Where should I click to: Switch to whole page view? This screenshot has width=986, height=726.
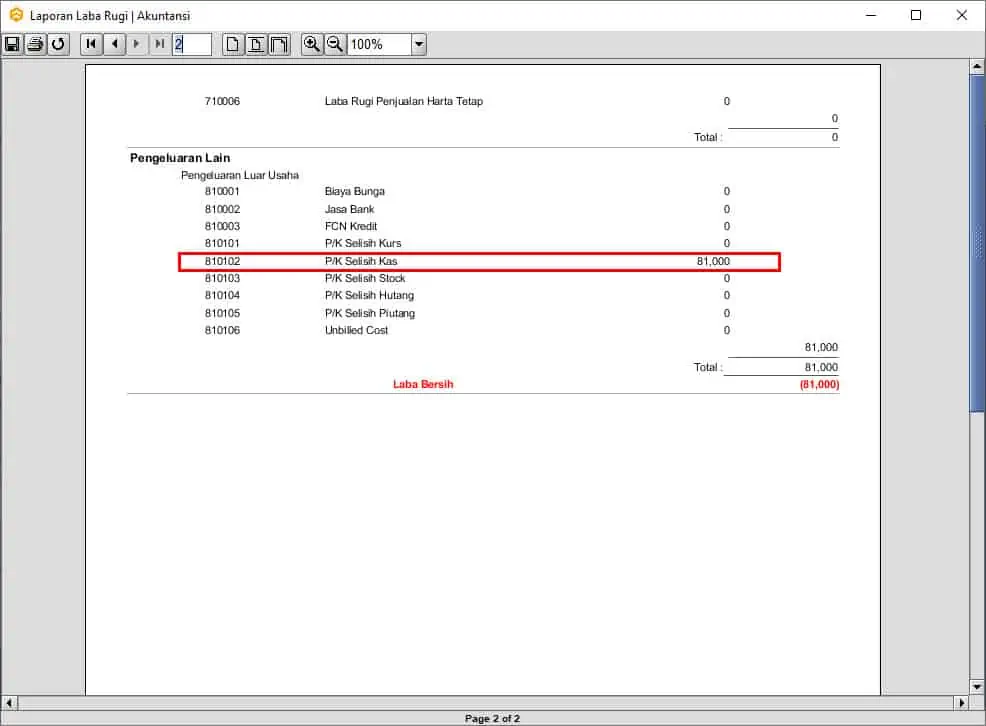coord(233,44)
